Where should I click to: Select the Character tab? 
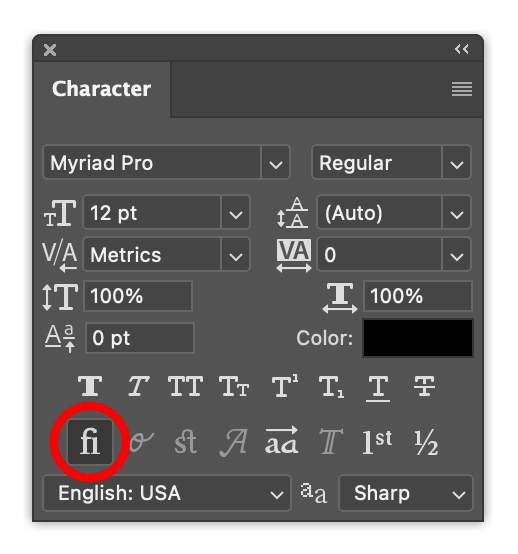point(101,89)
